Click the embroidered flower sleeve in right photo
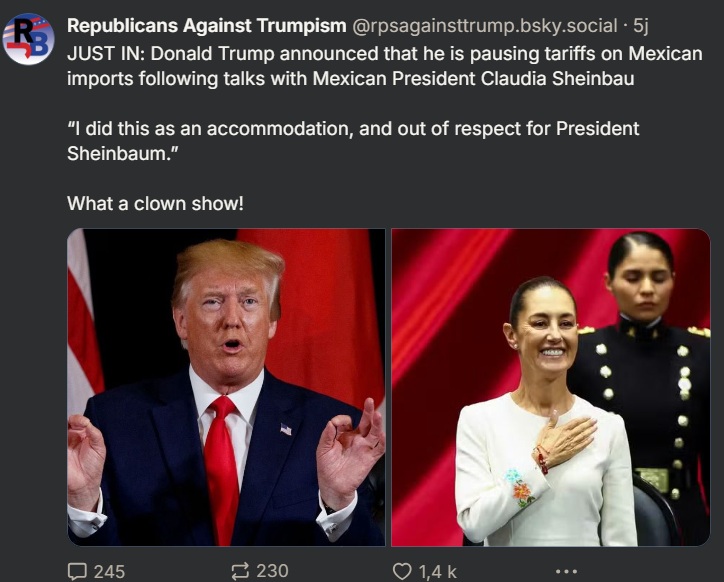Screen dimensions: 724x582 pyautogui.click(x=520, y=488)
